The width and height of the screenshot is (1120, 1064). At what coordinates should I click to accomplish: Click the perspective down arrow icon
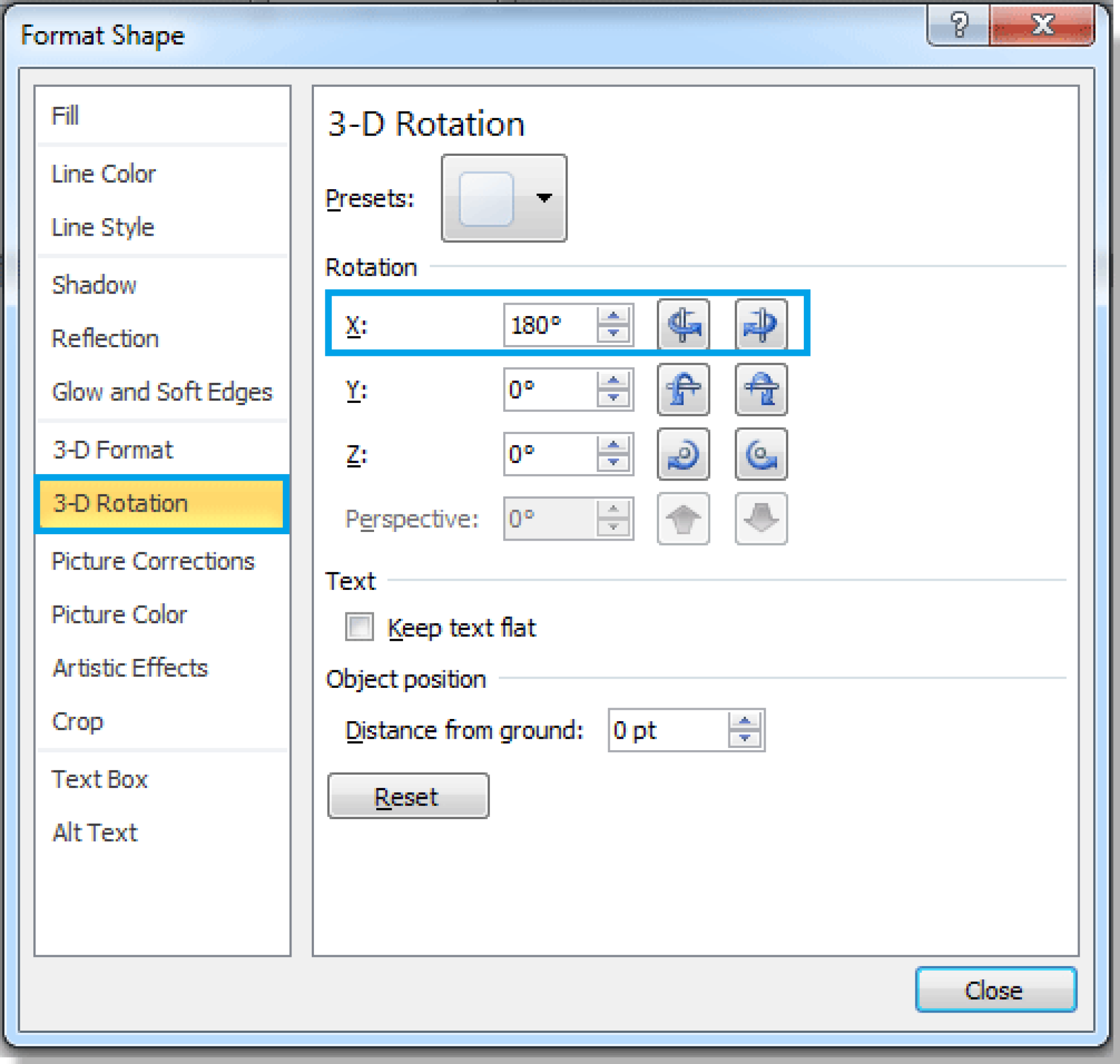click(760, 519)
